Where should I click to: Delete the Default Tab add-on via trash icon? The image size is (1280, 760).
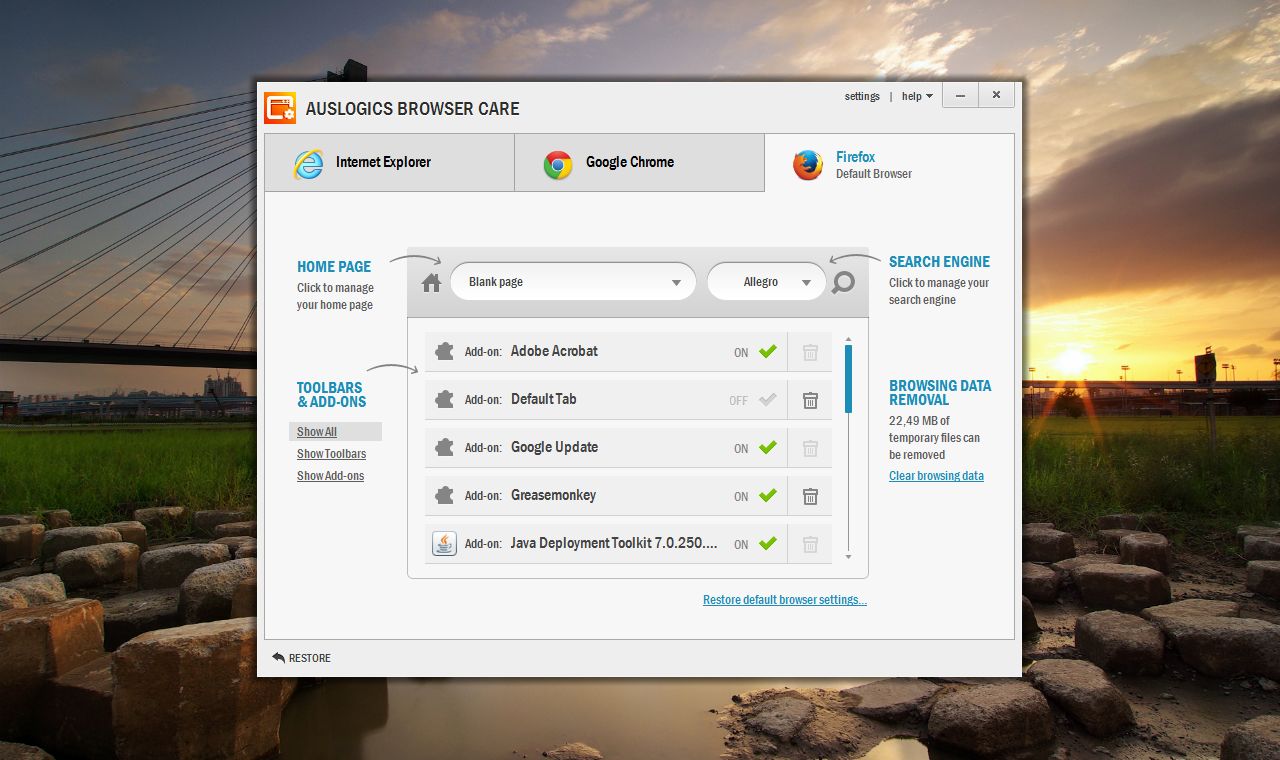(810, 400)
